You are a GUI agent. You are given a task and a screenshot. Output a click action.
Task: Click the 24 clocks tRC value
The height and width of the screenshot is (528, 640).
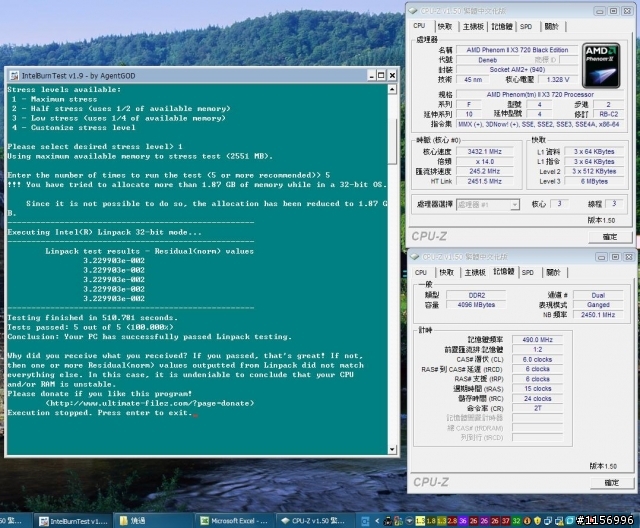pyautogui.click(x=538, y=398)
